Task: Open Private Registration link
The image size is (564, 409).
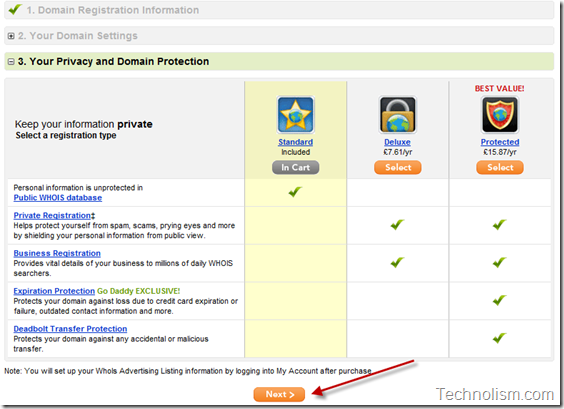Action: pos(52,215)
